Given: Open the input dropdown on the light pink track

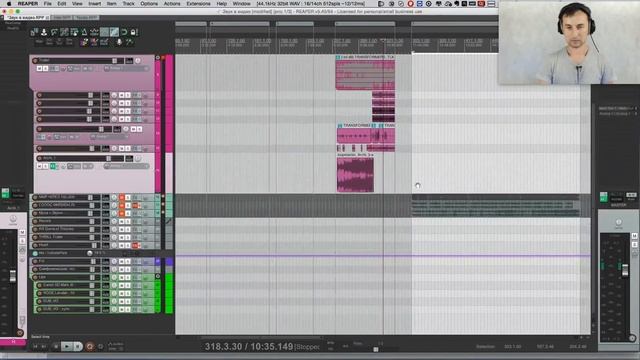Looking at the screenshot, I should [126, 166].
